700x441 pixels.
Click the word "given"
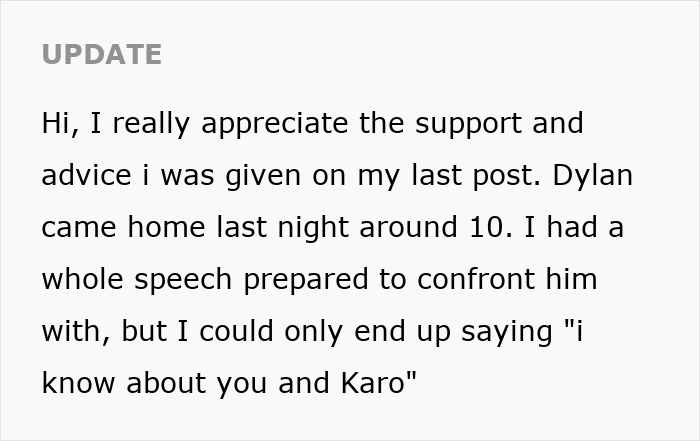[262, 175]
